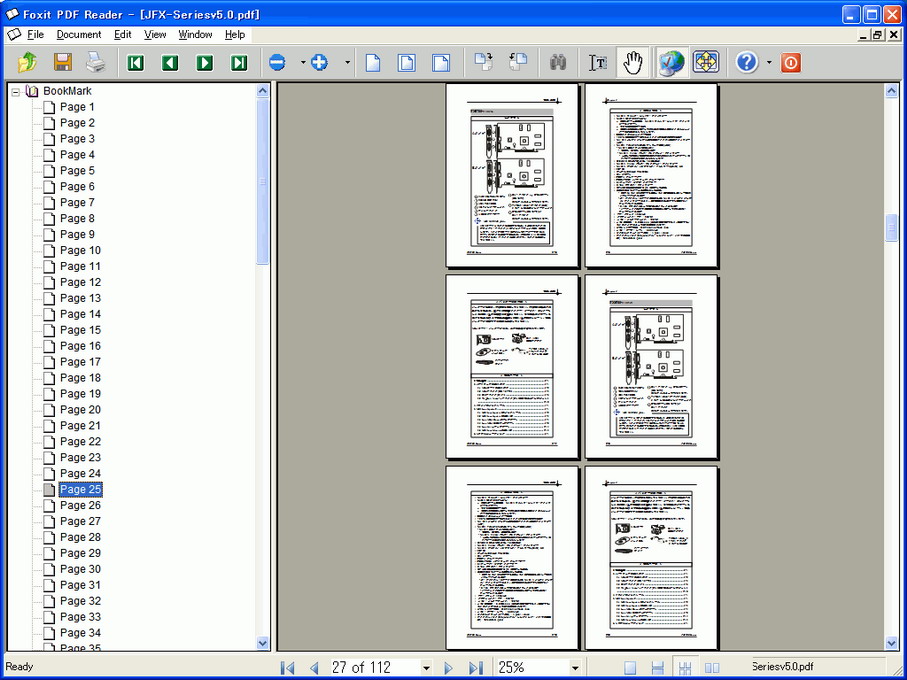This screenshot has width=907, height=680.
Task: Rotate page clockwise icon
Action: tap(484, 62)
